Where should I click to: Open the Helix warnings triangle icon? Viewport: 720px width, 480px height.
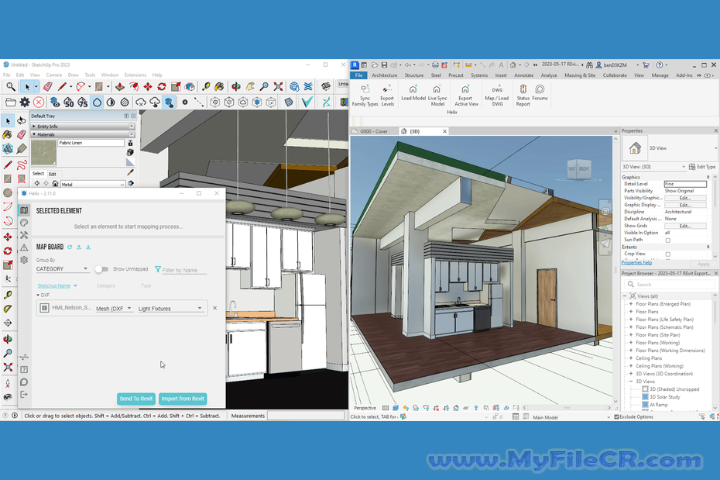coord(24,248)
